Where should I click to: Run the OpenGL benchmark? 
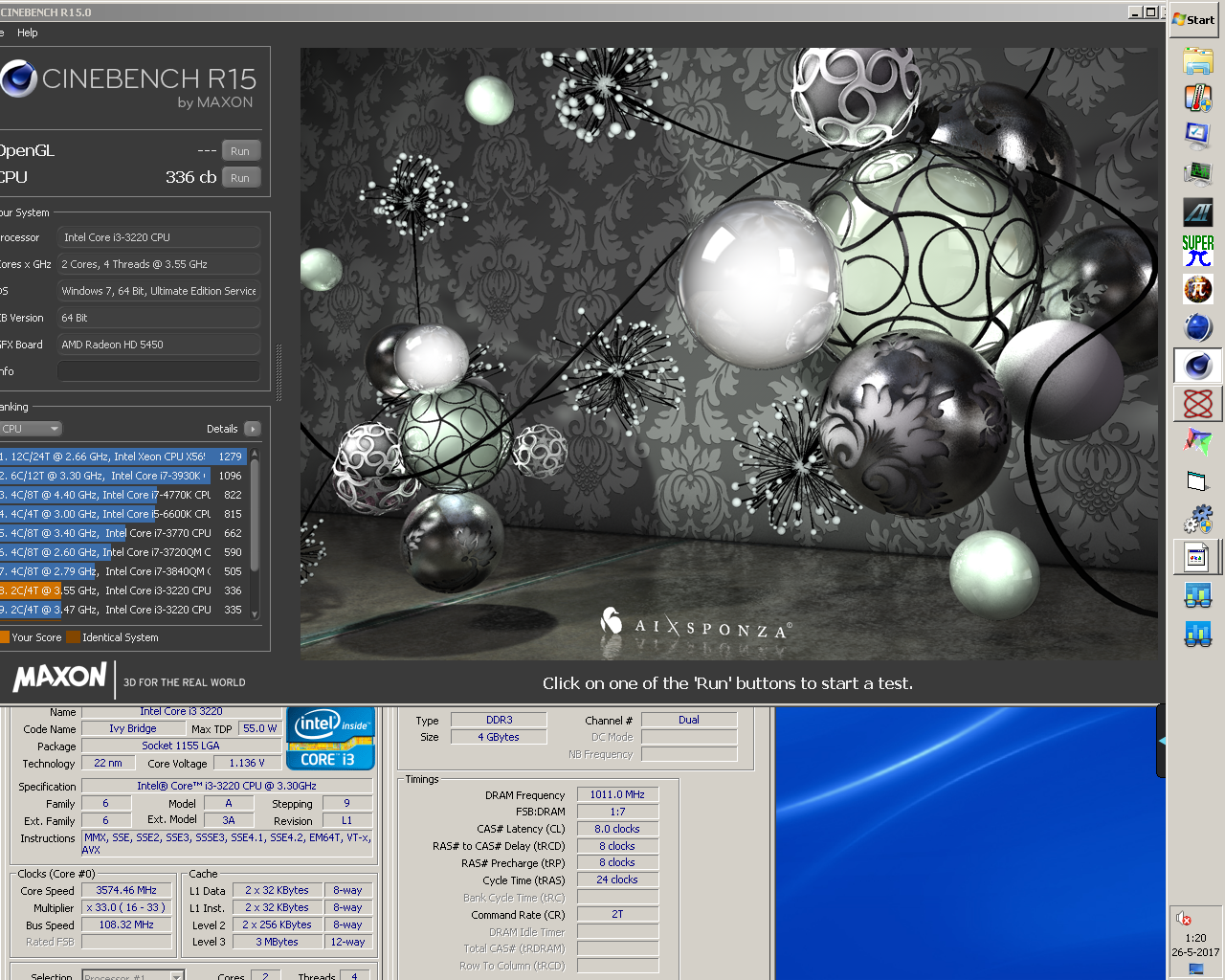point(240,151)
